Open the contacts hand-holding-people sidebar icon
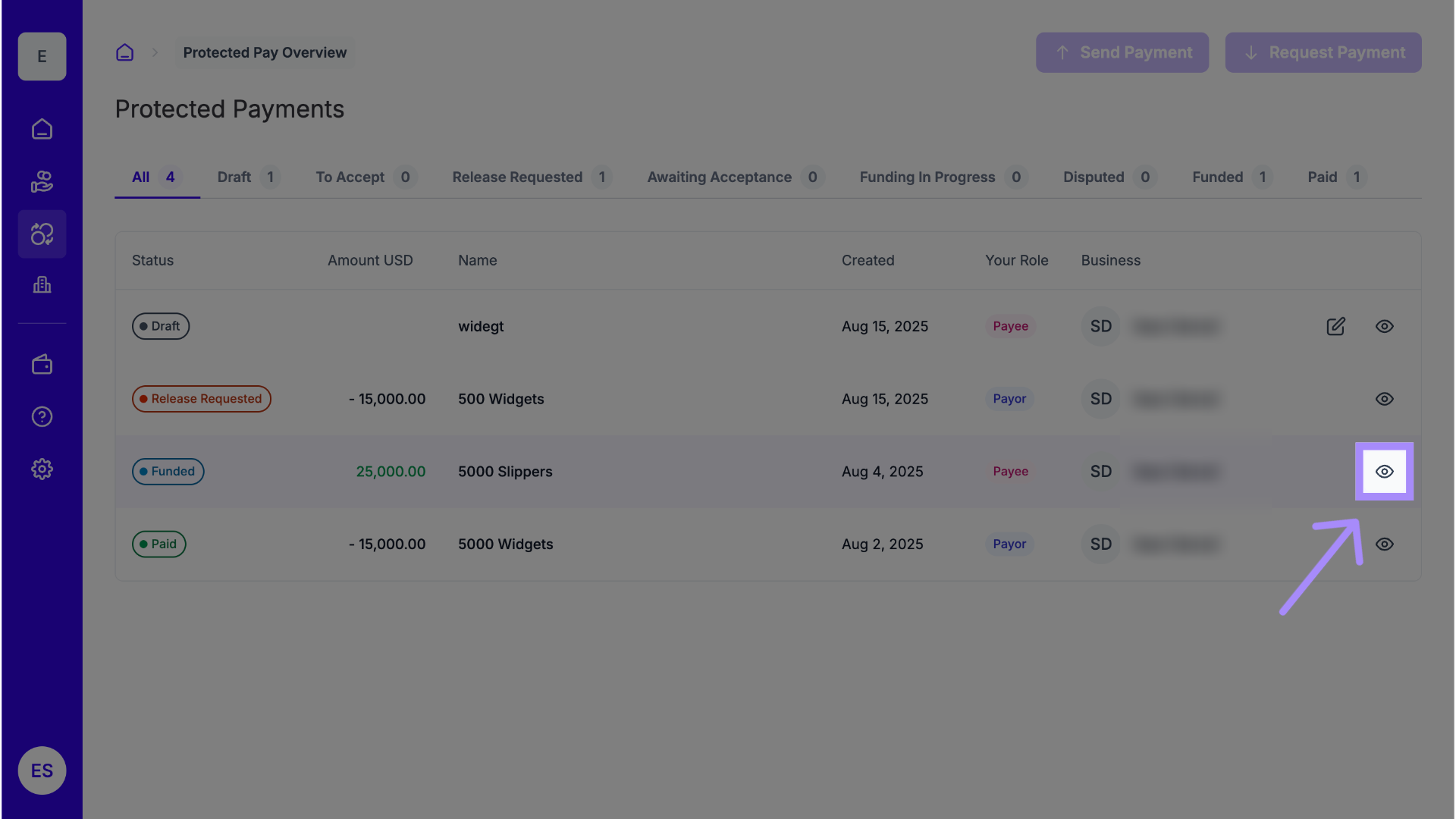 tap(42, 182)
